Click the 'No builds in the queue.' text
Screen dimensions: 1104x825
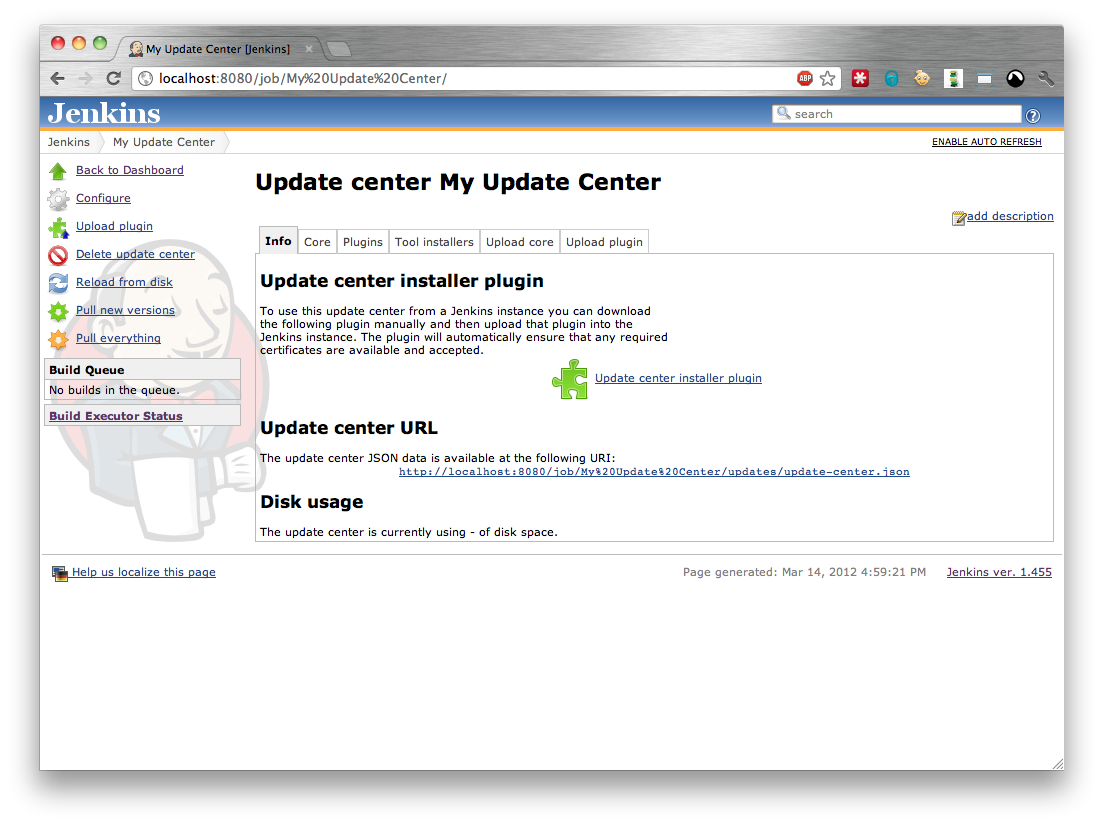pos(114,390)
